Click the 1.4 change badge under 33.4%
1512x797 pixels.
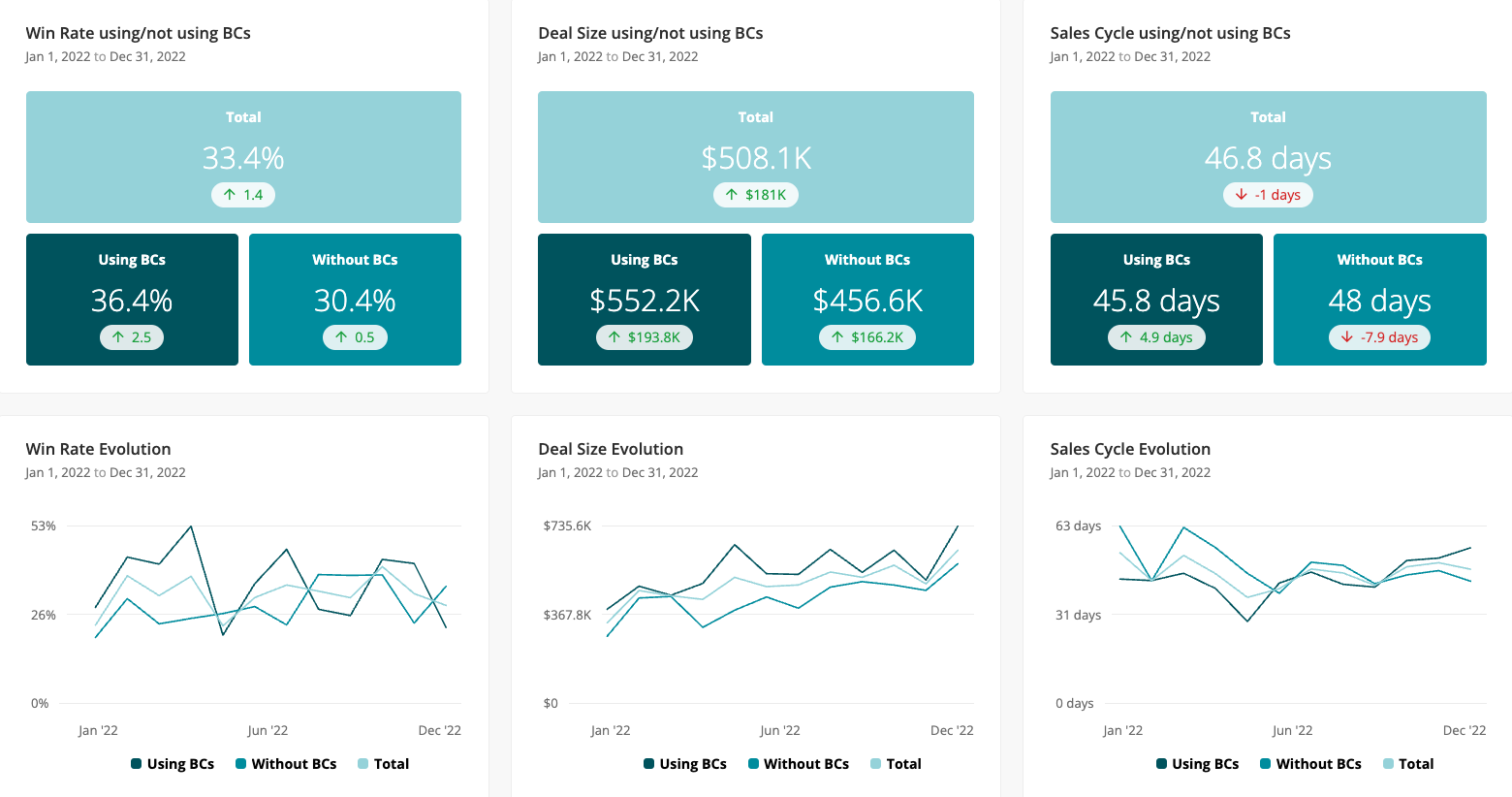pyautogui.click(x=243, y=195)
